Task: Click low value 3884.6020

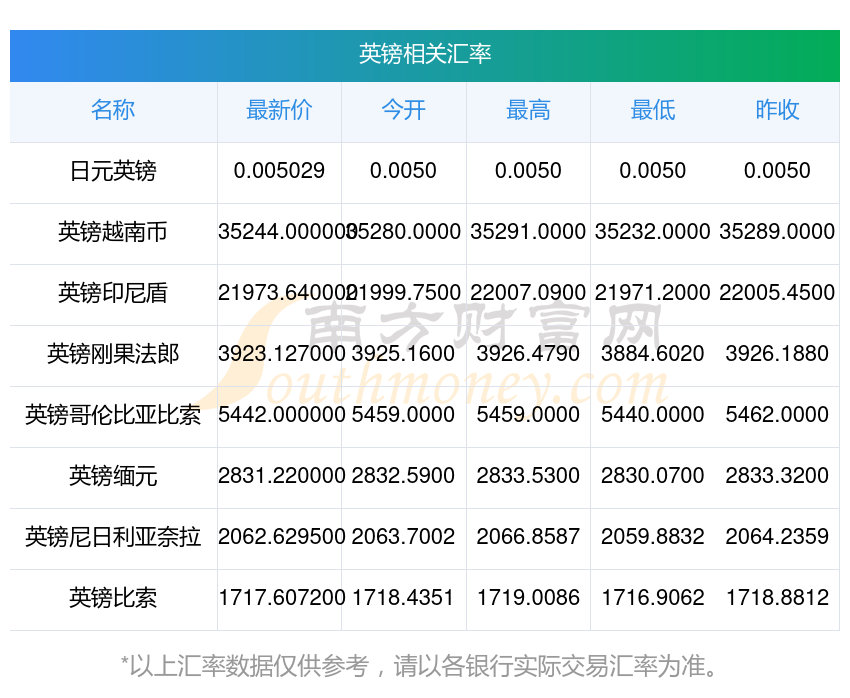Action: click(653, 353)
